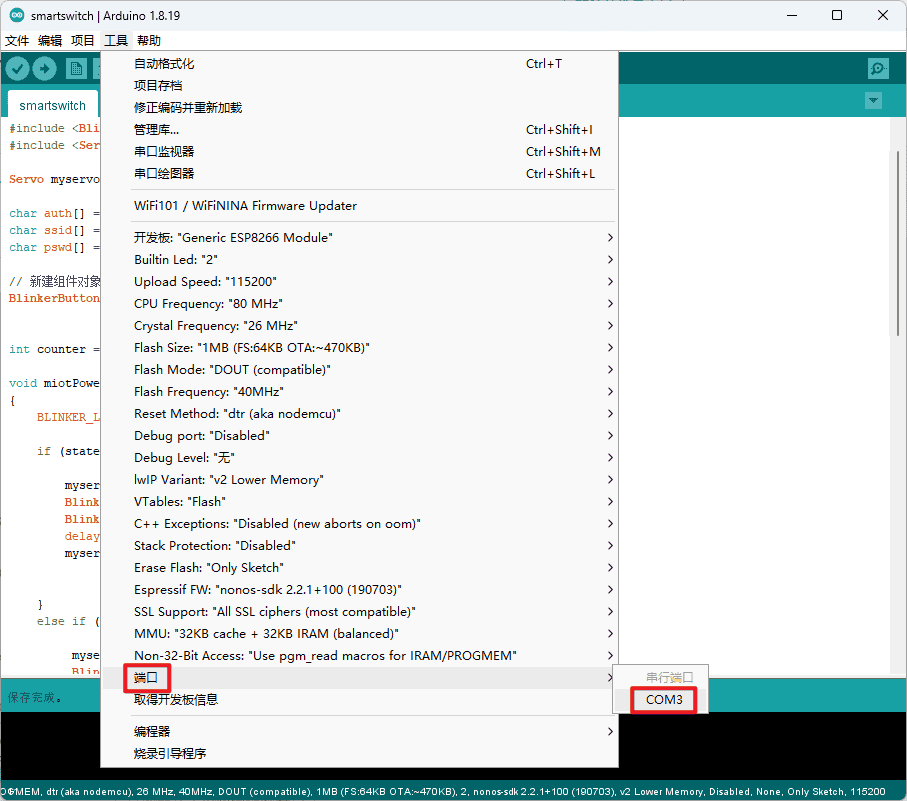907x801 pixels.
Task: Select the smartswitch sketch tab
Action: click(x=53, y=105)
